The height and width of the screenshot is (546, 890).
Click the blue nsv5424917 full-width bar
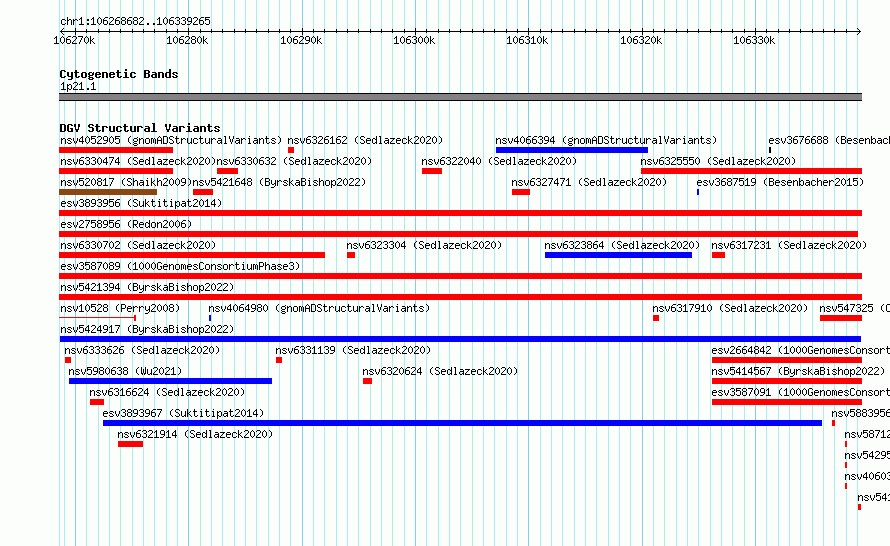coord(460,339)
